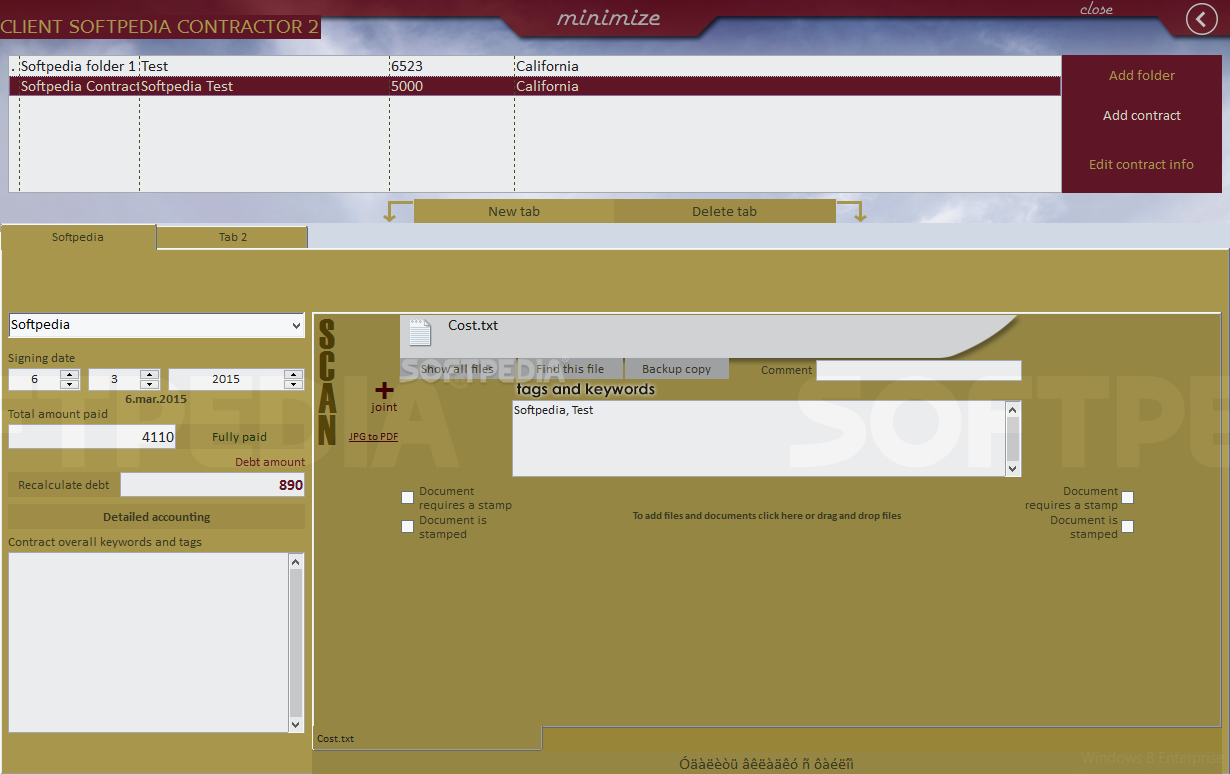Click contract keywords scrollbar down arrow
The image size is (1230, 774).
tap(296, 725)
